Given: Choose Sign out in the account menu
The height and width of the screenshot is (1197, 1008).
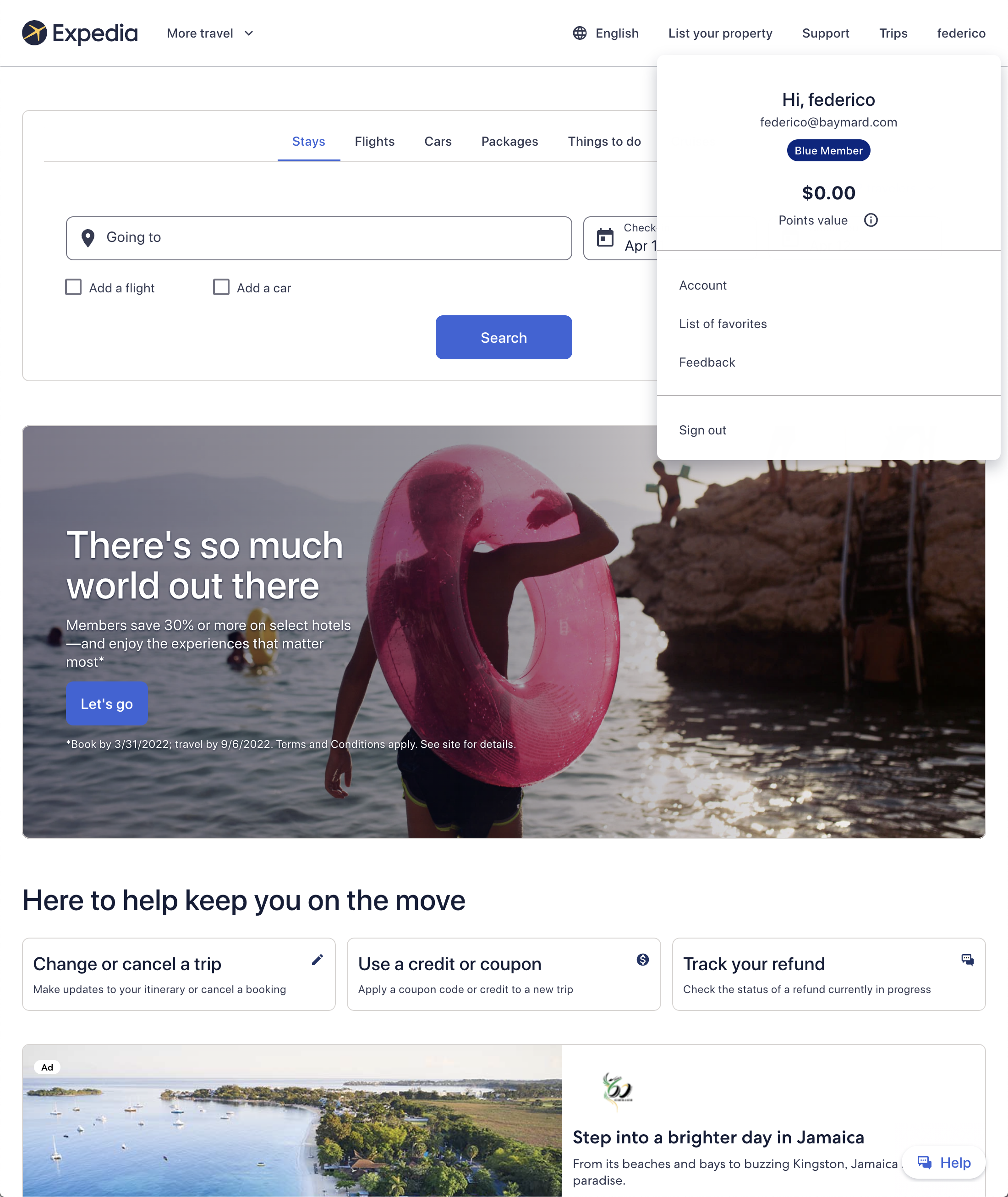Looking at the screenshot, I should pos(702,430).
